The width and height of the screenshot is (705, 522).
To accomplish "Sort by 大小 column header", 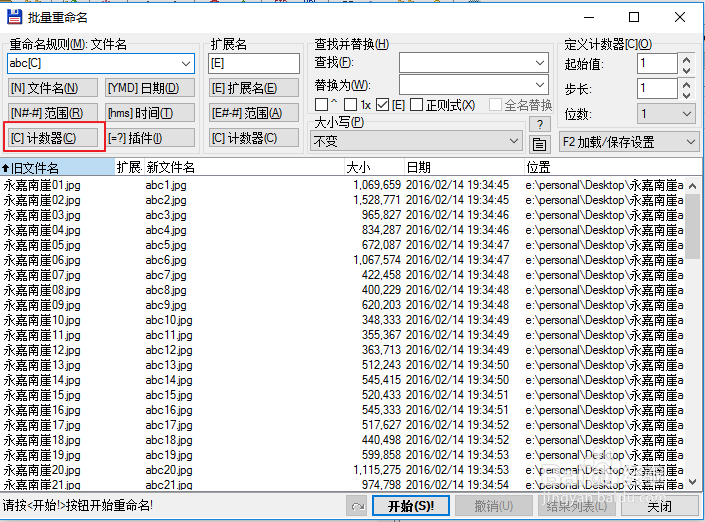I will point(374,168).
